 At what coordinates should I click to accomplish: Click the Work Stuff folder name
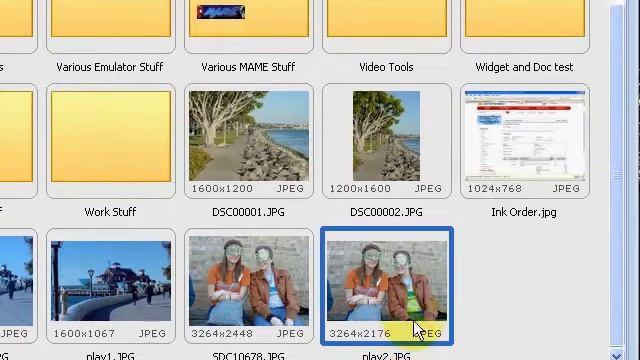(x=110, y=212)
